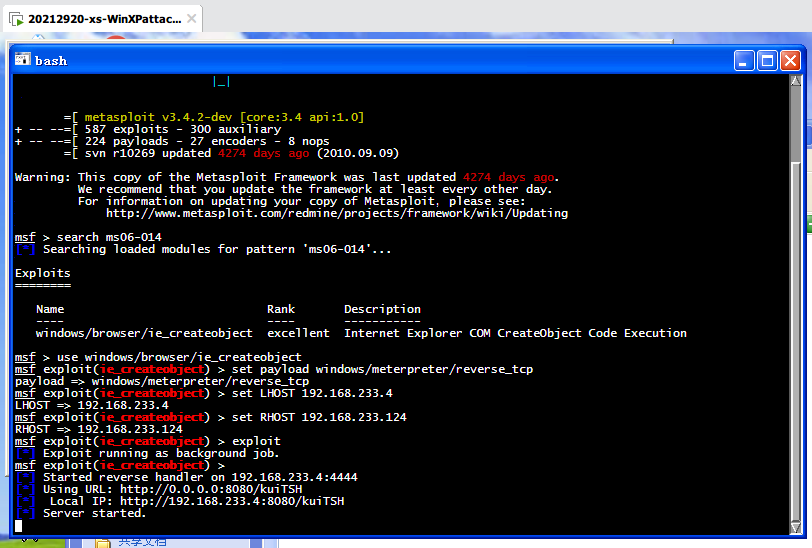The width and height of the screenshot is (812, 548).
Task: Click the '224 payloads - 27 encoders - 8 nops' line
Action: [x=207, y=141]
